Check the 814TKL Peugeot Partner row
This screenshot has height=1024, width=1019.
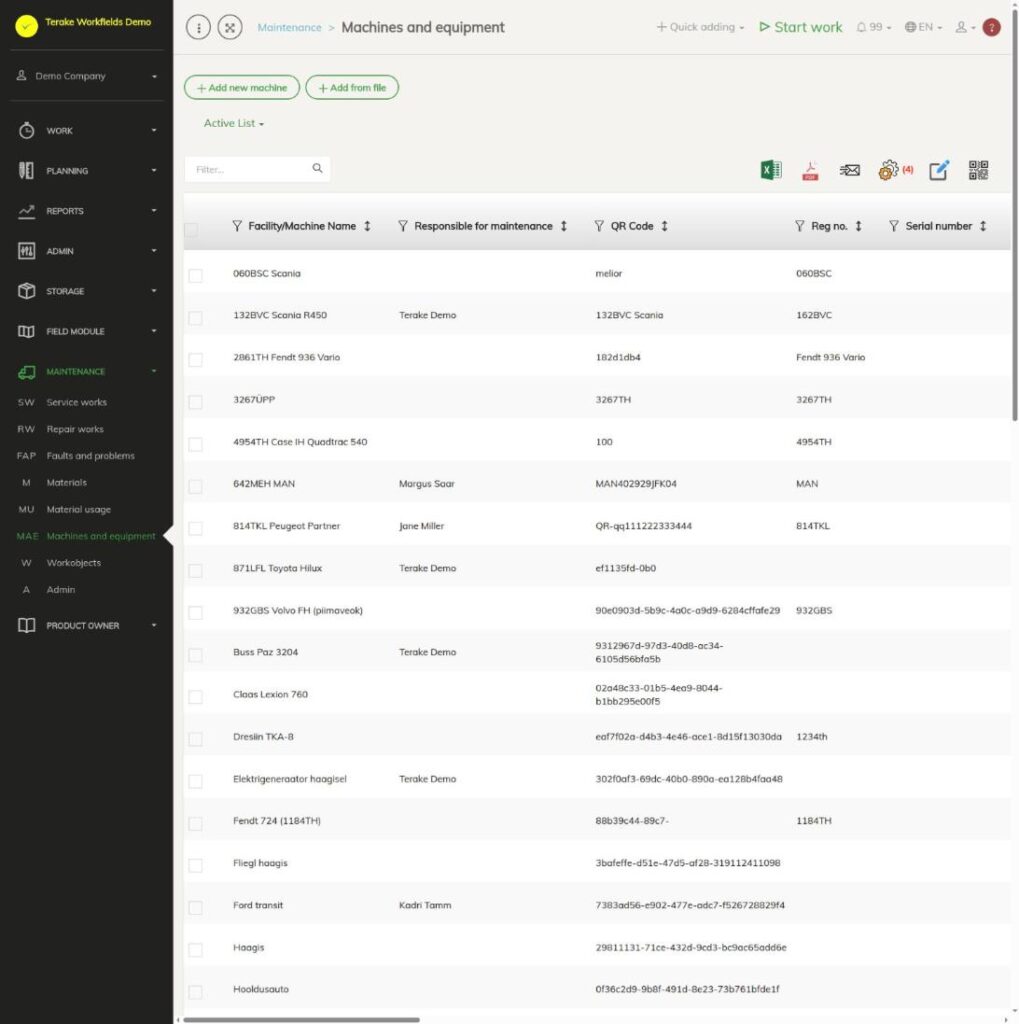coord(195,528)
